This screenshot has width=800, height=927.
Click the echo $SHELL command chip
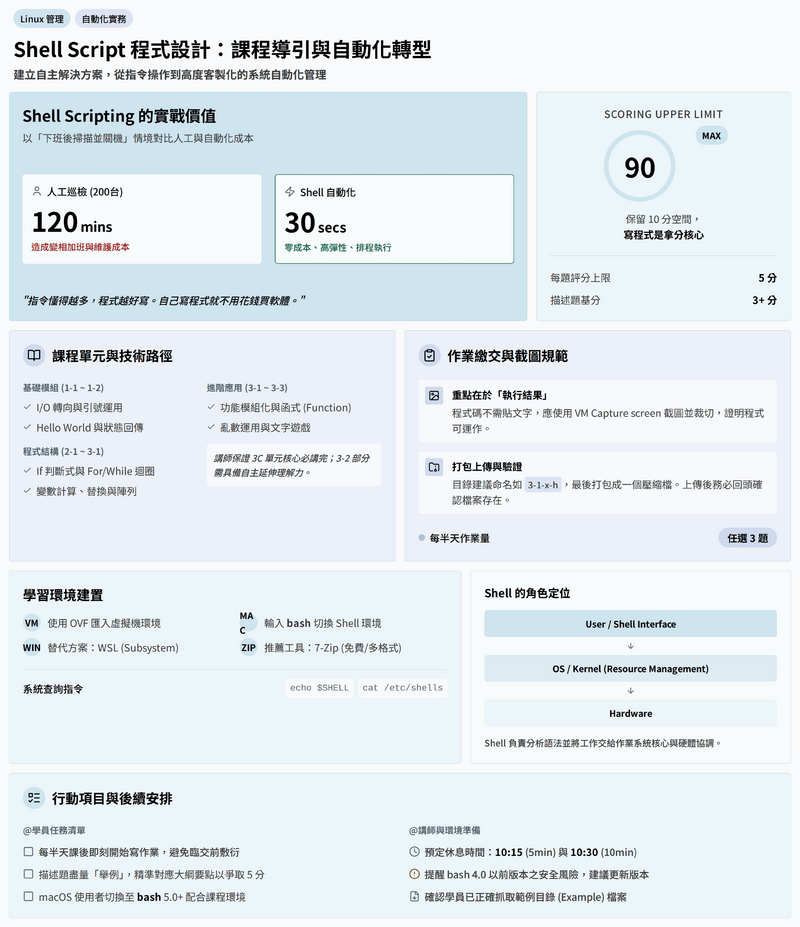point(319,688)
